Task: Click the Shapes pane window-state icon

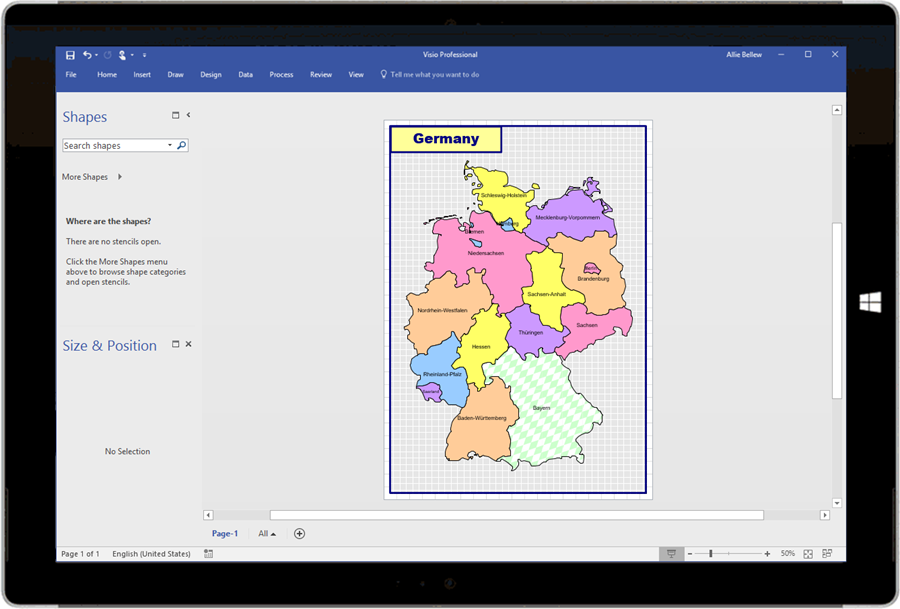Action: point(176,115)
